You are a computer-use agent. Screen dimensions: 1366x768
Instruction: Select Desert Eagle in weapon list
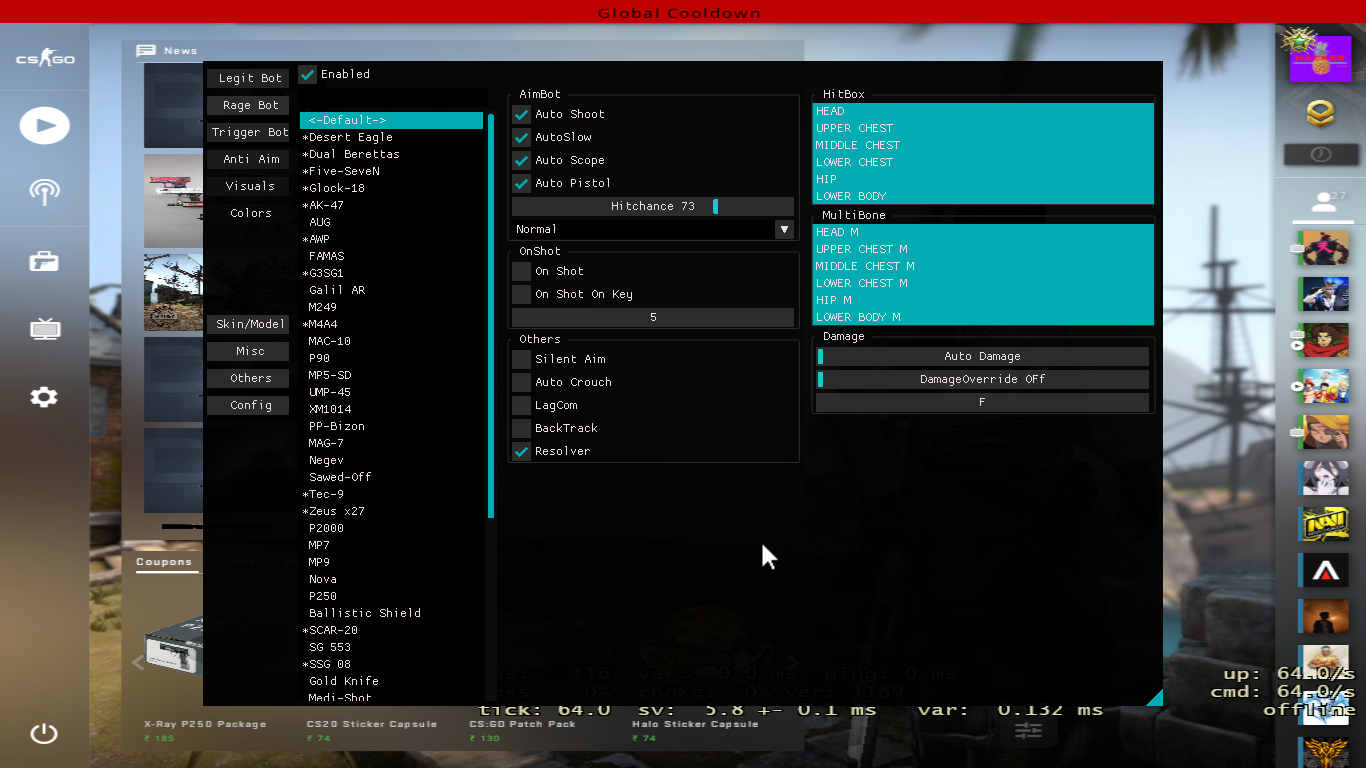(x=391, y=137)
